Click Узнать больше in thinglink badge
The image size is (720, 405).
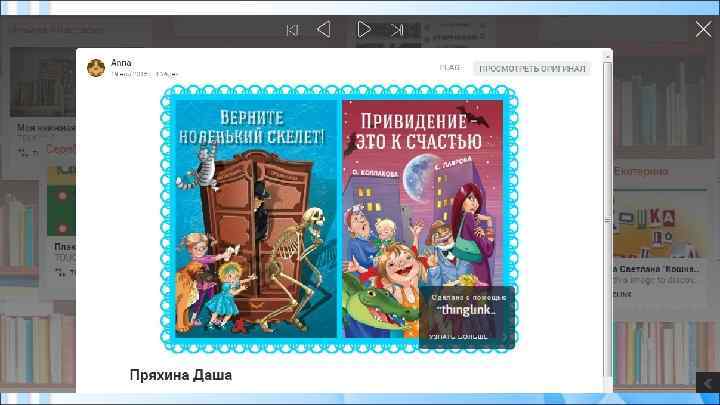point(458,337)
